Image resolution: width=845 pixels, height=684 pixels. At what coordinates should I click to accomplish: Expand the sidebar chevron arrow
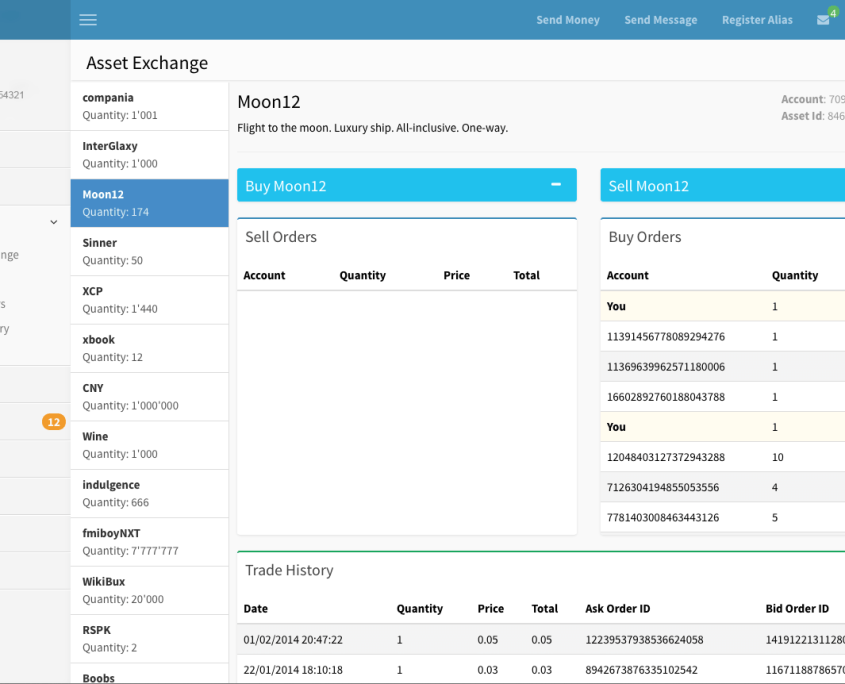[54, 222]
